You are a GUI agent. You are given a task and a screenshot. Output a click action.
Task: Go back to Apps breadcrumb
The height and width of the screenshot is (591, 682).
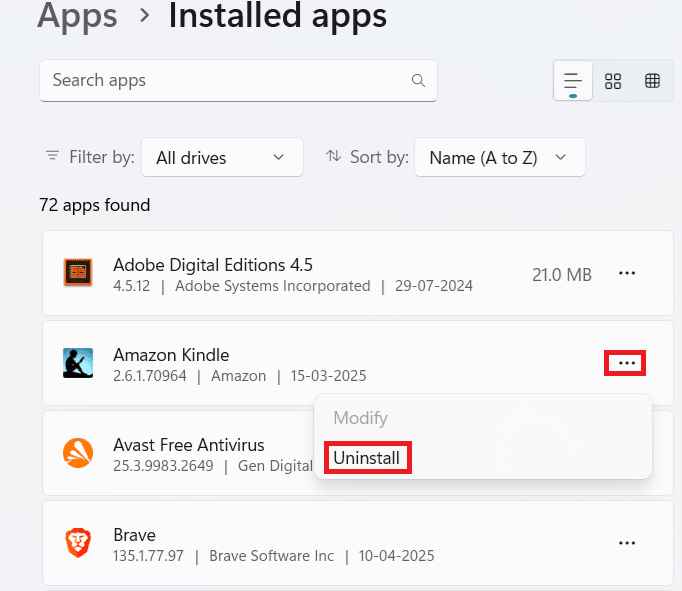[x=77, y=16]
